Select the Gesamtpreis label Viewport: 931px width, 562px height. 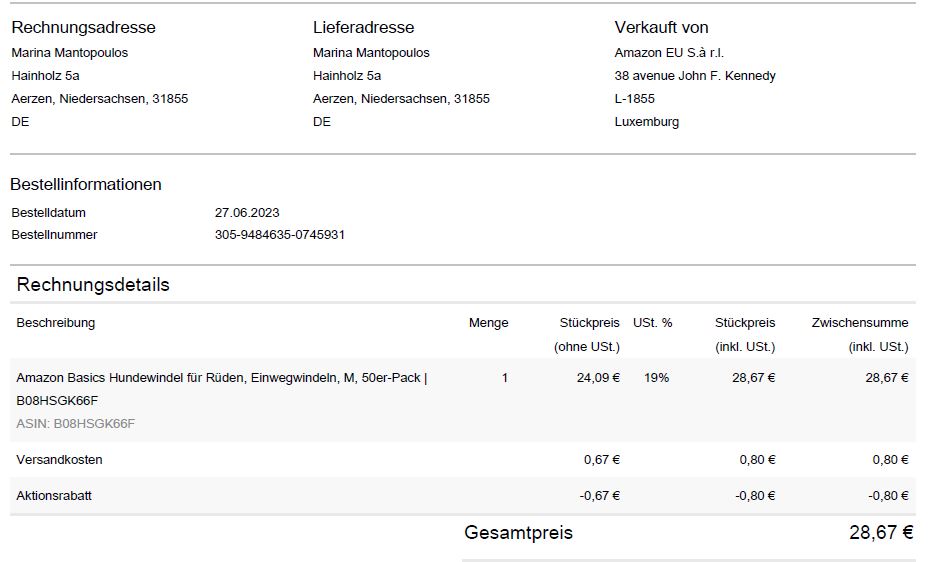point(518,532)
